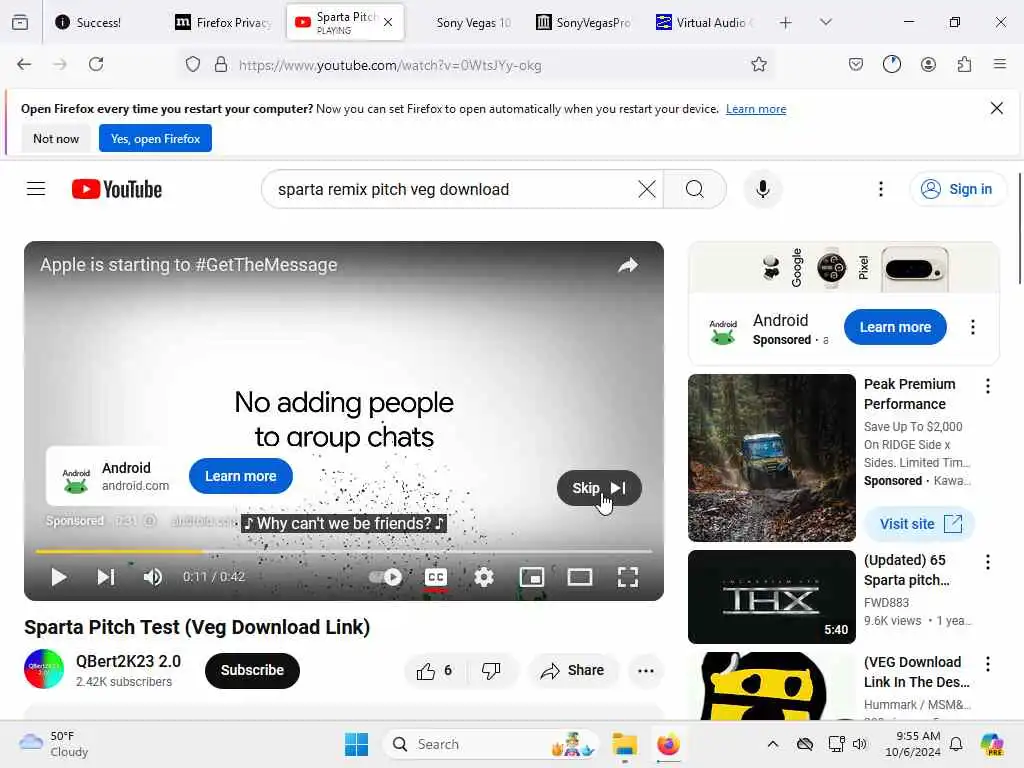The width and height of the screenshot is (1024, 768).
Task: Close the Sparta Pitch tab
Action: [x=388, y=22]
